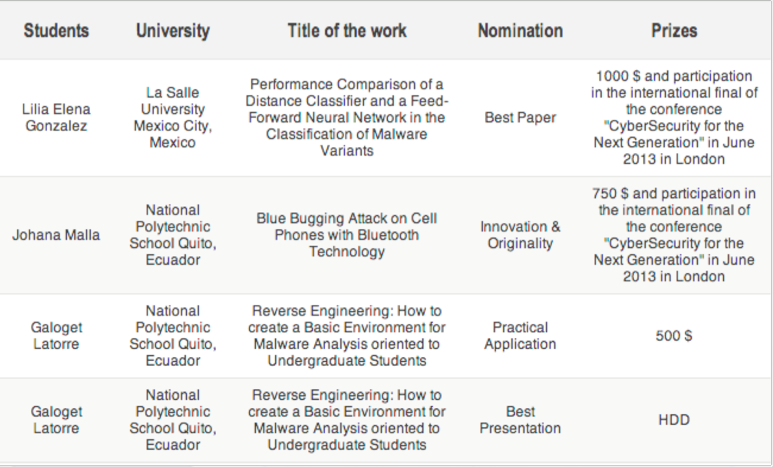Image resolution: width=773 pixels, height=467 pixels.
Task: Click the Students column header
Action: [56, 31]
